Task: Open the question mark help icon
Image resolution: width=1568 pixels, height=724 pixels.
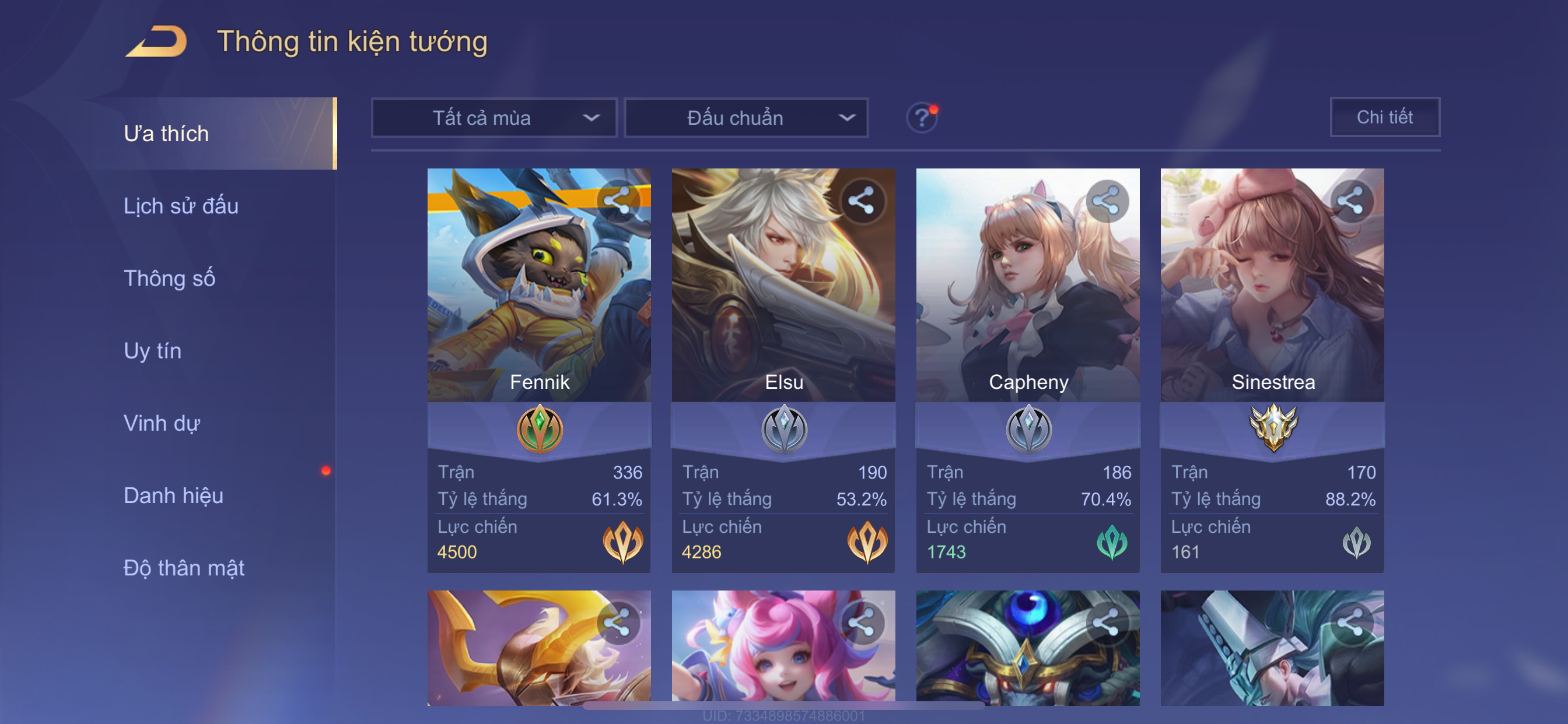Action: click(x=922, y=117)
